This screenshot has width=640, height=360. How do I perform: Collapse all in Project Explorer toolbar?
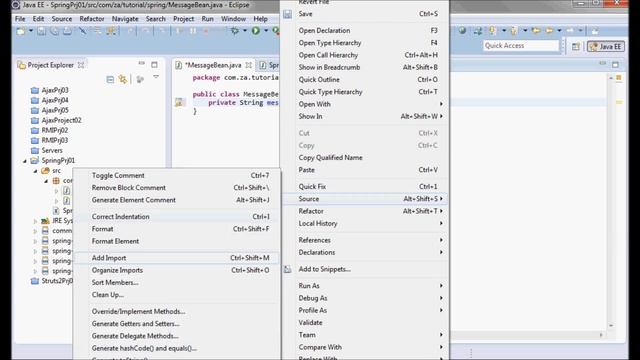point(110,79)
